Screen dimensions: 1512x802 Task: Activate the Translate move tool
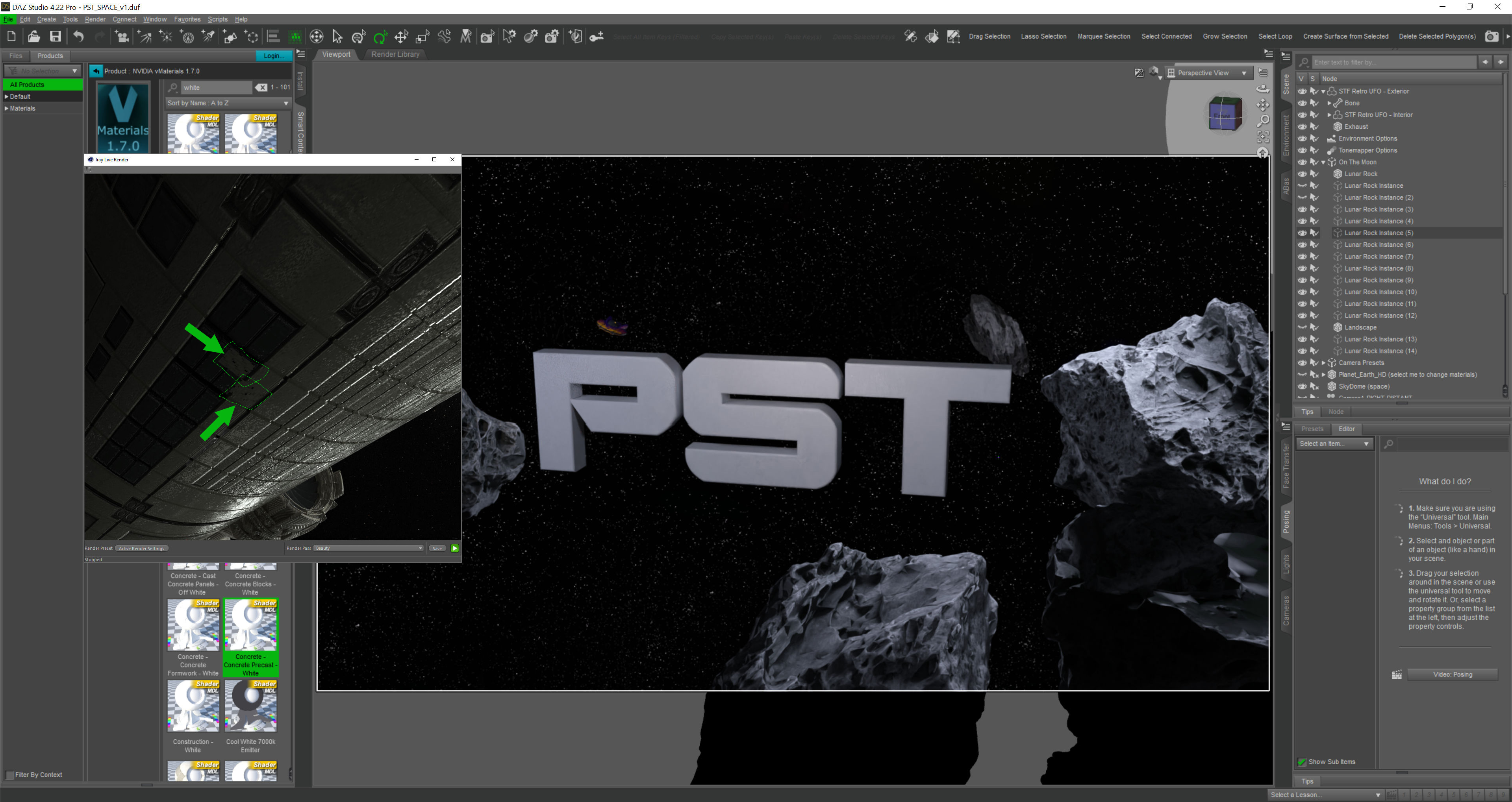coord(402,36)
